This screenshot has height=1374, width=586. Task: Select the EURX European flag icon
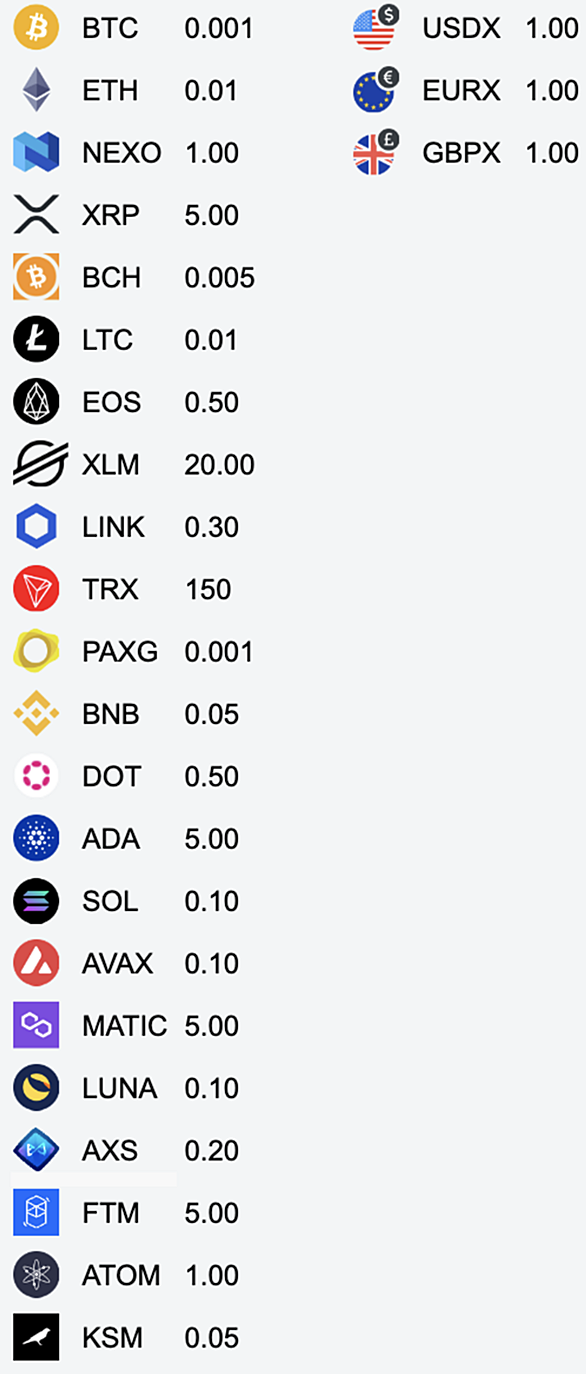coord(376,90)
